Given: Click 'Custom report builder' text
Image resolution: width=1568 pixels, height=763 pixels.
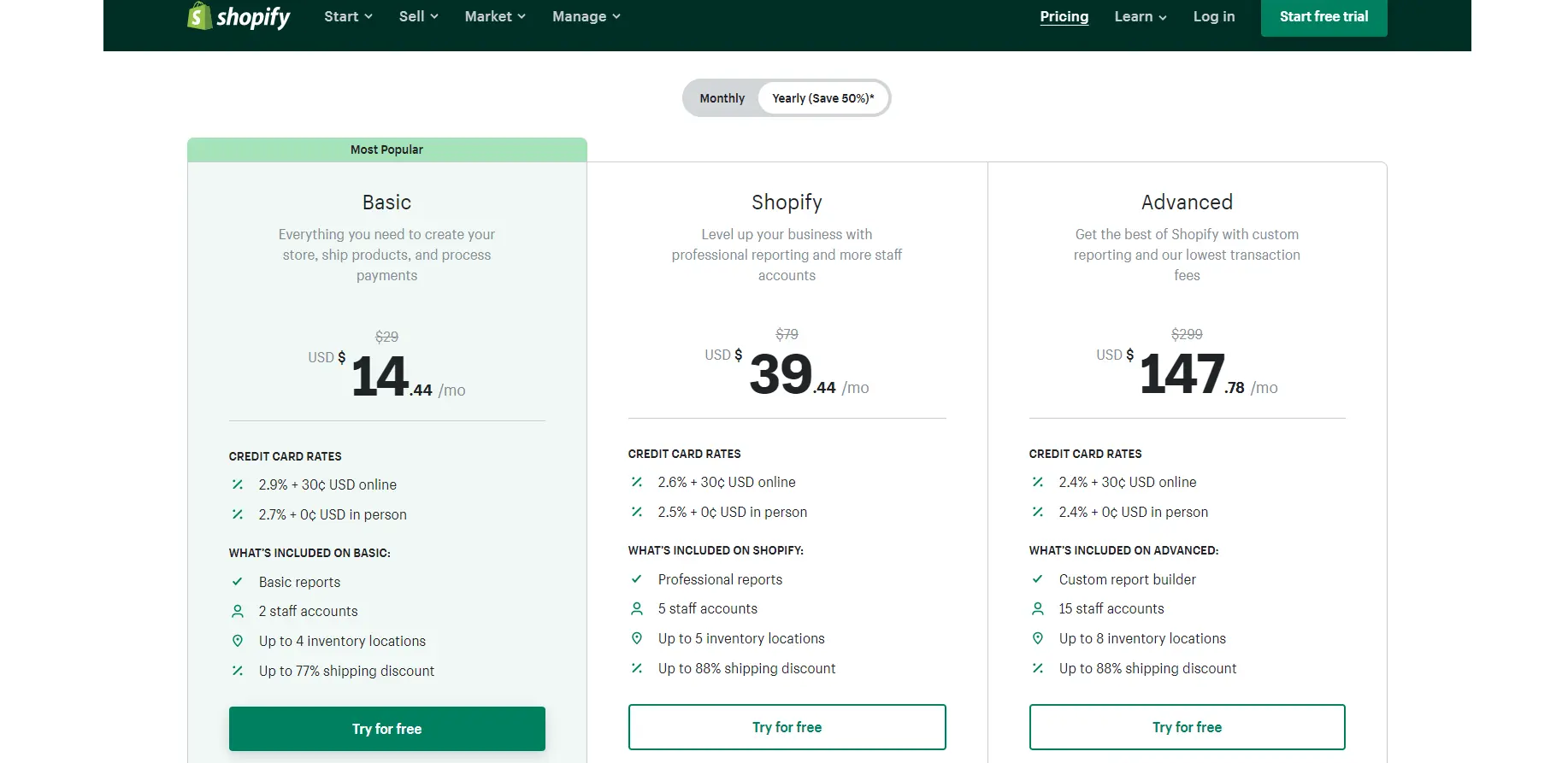Looking at the screenshot, I should [1127, 579].
